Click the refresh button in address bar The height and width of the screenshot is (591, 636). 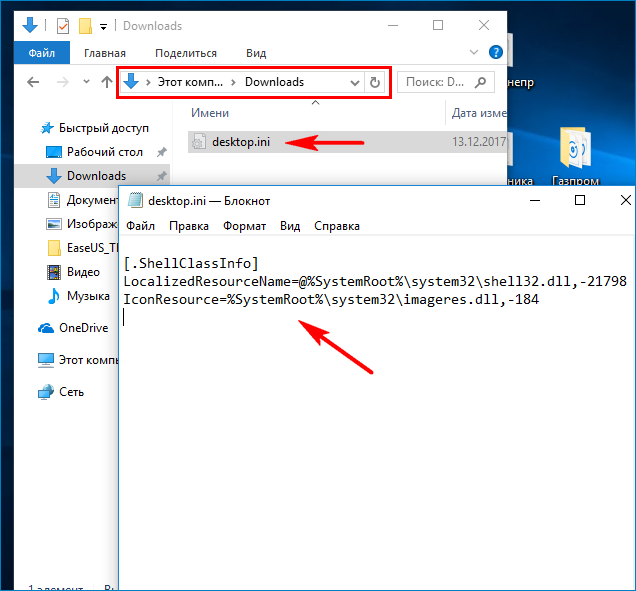375,82
